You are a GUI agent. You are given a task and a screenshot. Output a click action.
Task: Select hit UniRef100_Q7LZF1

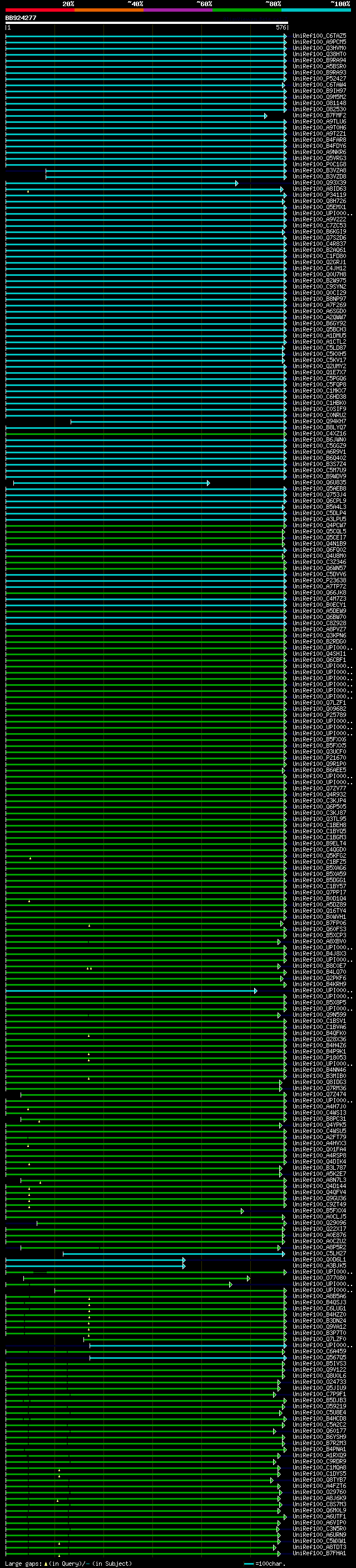tap(319, 703)
